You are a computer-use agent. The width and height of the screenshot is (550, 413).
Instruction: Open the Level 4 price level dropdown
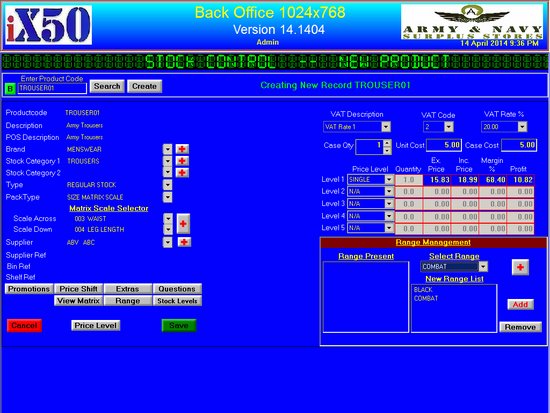(x=389, y=216)
